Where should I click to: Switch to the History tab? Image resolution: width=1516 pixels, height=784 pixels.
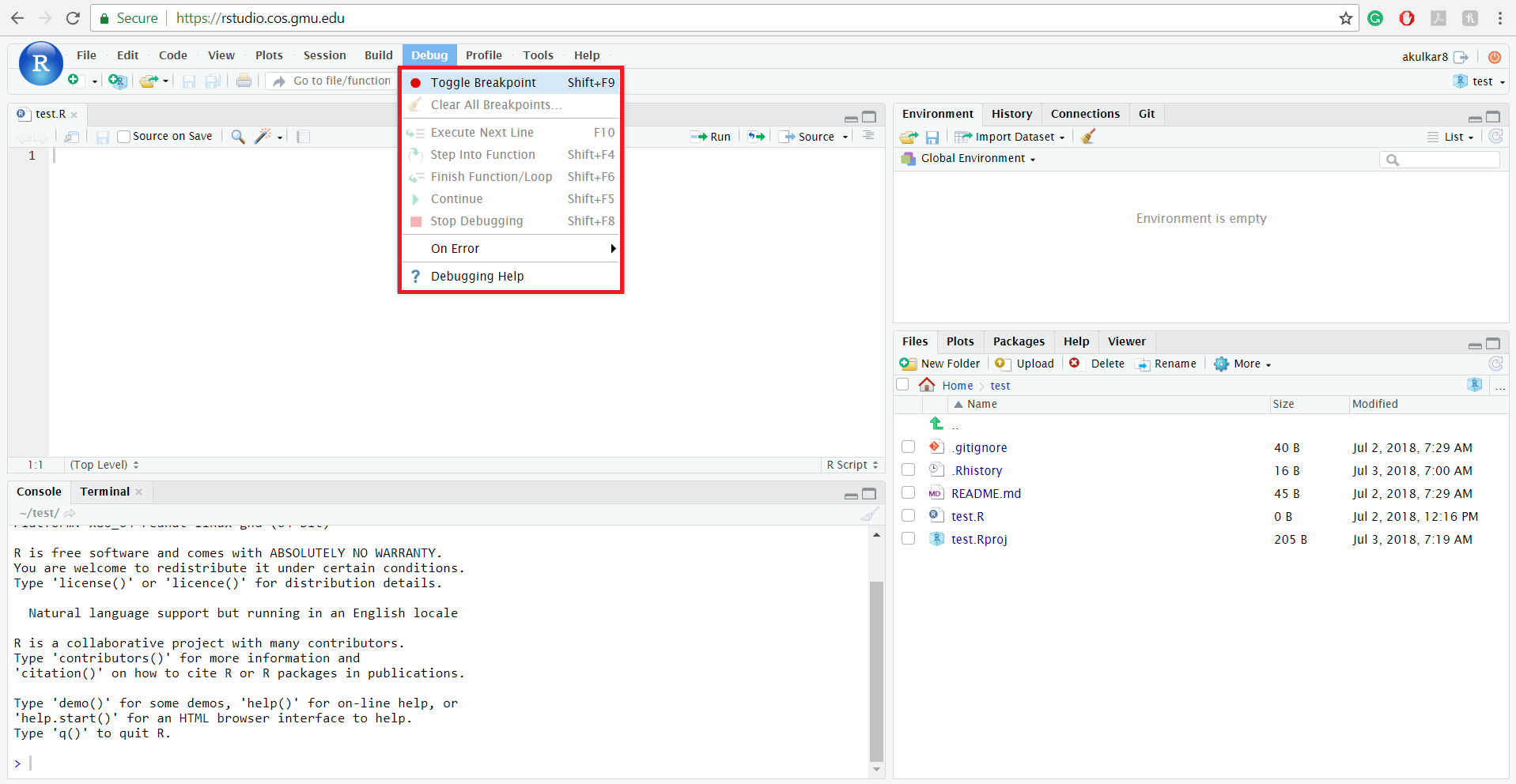(x=1011, y=114)
